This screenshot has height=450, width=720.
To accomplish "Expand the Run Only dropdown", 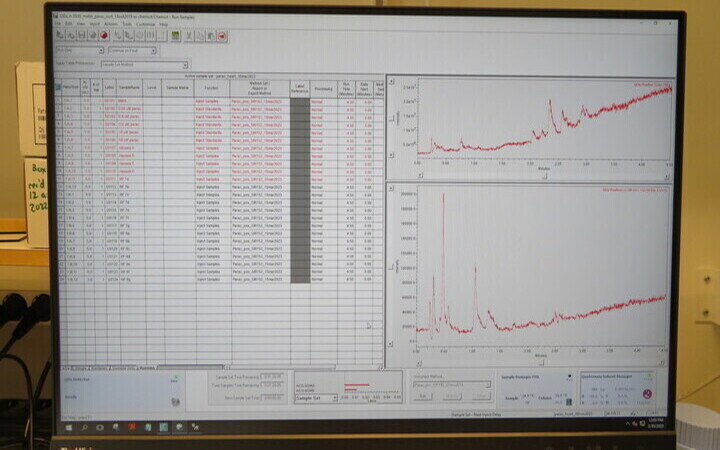I will pyautogui.click(x=100, y=50).
